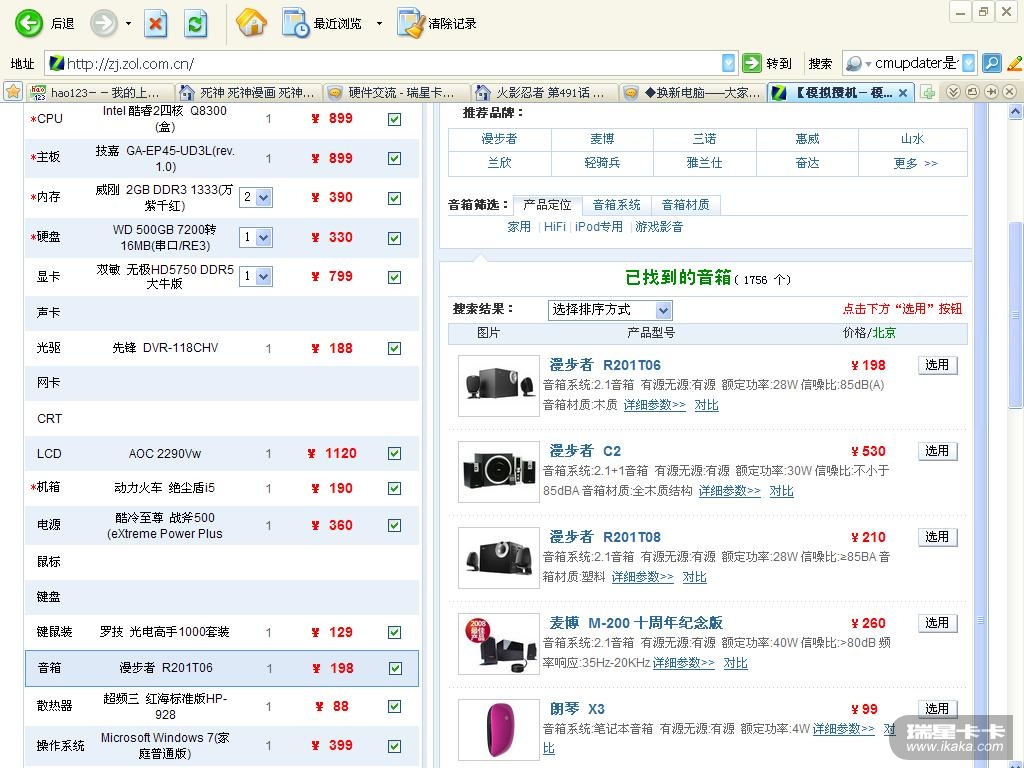Click the clear records broom icon
1024x768 pixels.
click(x=410, y=23)
